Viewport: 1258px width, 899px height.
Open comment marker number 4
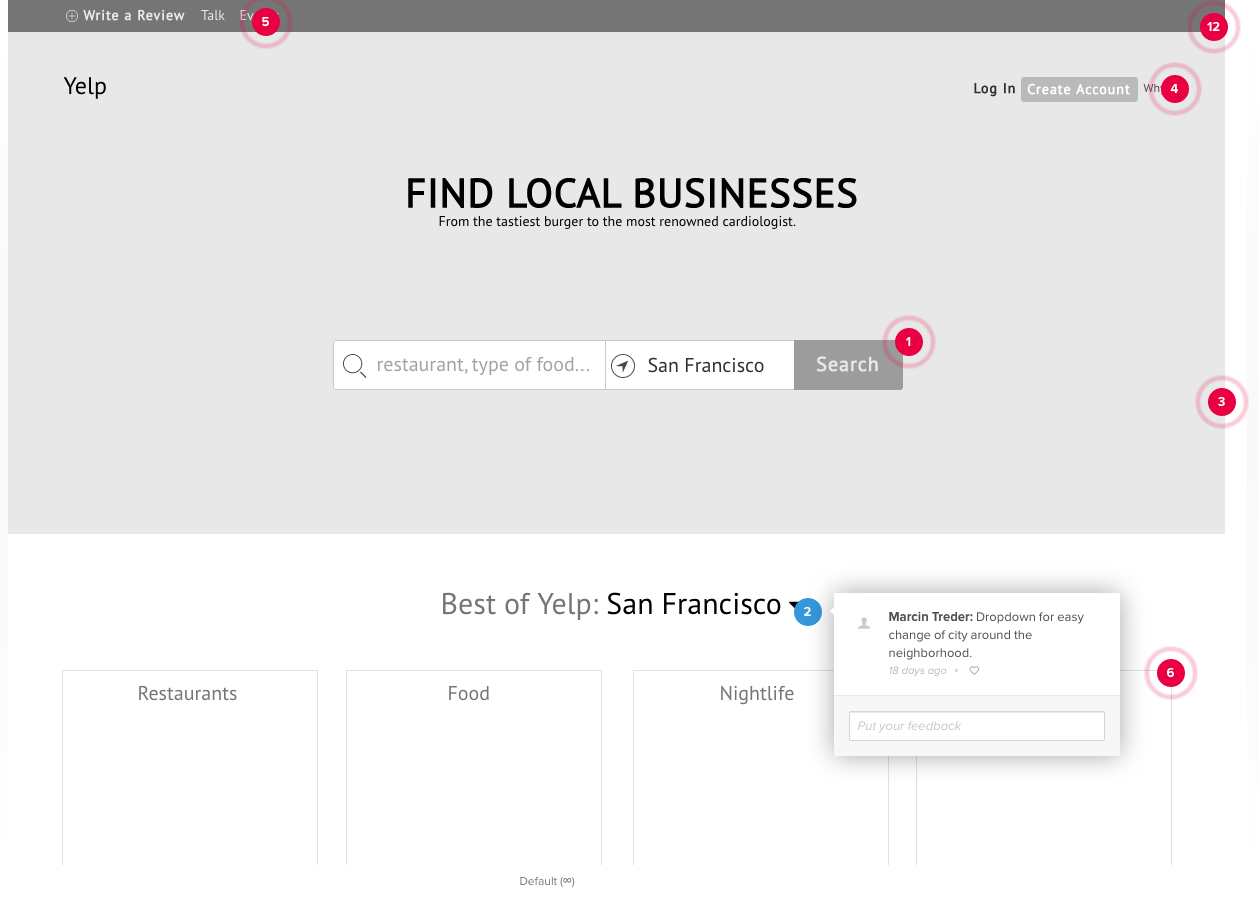(1174, 89)
